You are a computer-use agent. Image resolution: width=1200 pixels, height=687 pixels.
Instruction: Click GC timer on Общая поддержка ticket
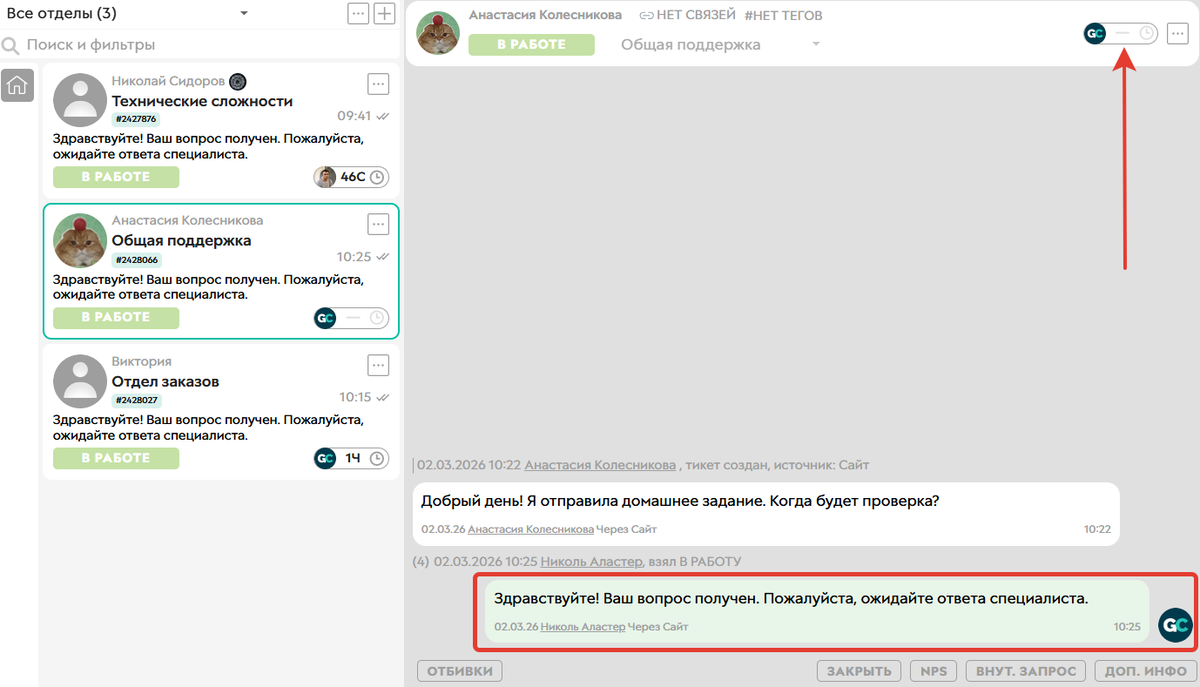click(x=351, y=318)
